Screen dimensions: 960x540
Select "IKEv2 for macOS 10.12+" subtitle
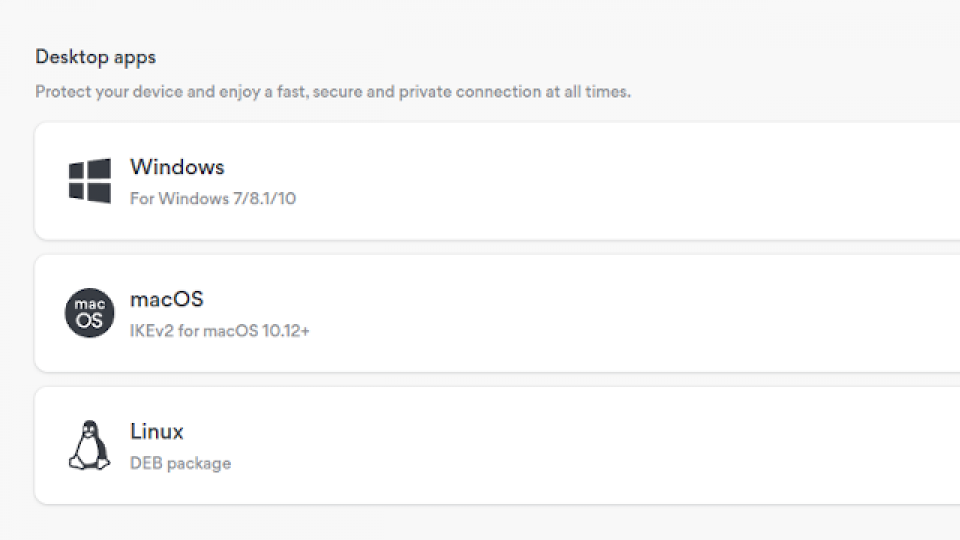click(x=220, y=331)
